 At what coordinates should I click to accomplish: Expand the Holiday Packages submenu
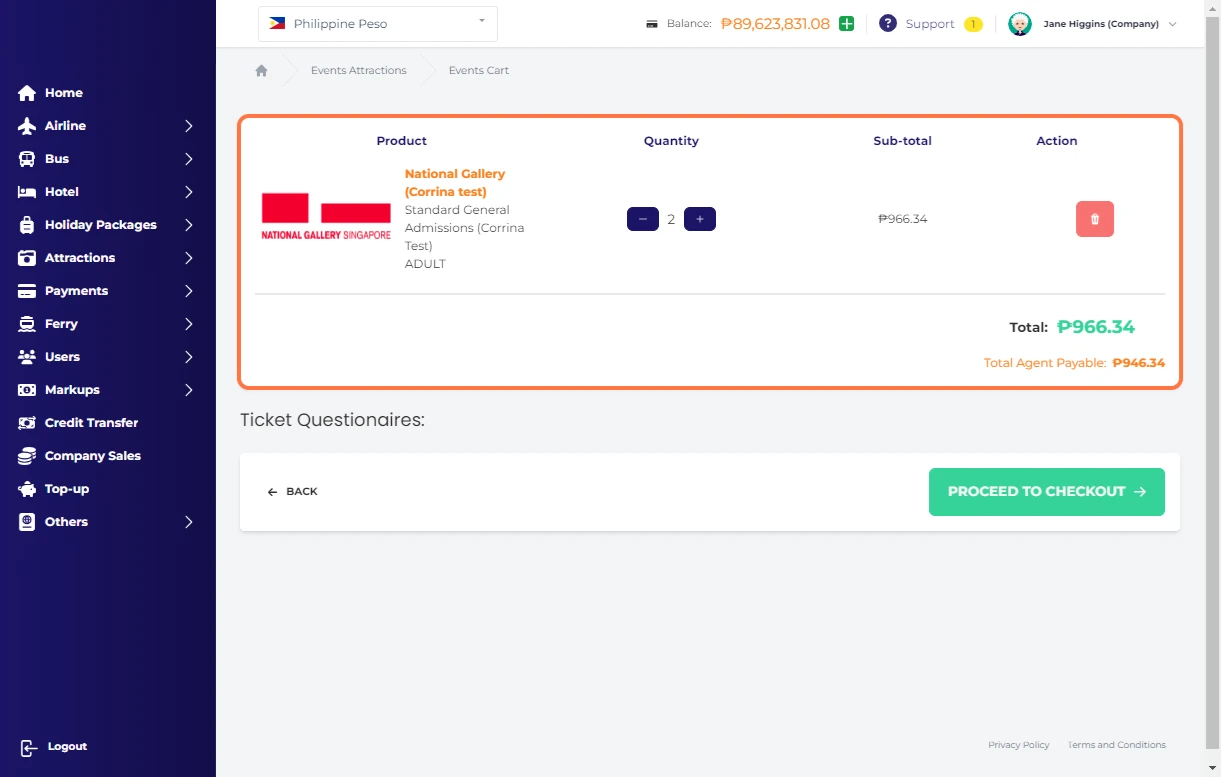pos(188,225)
